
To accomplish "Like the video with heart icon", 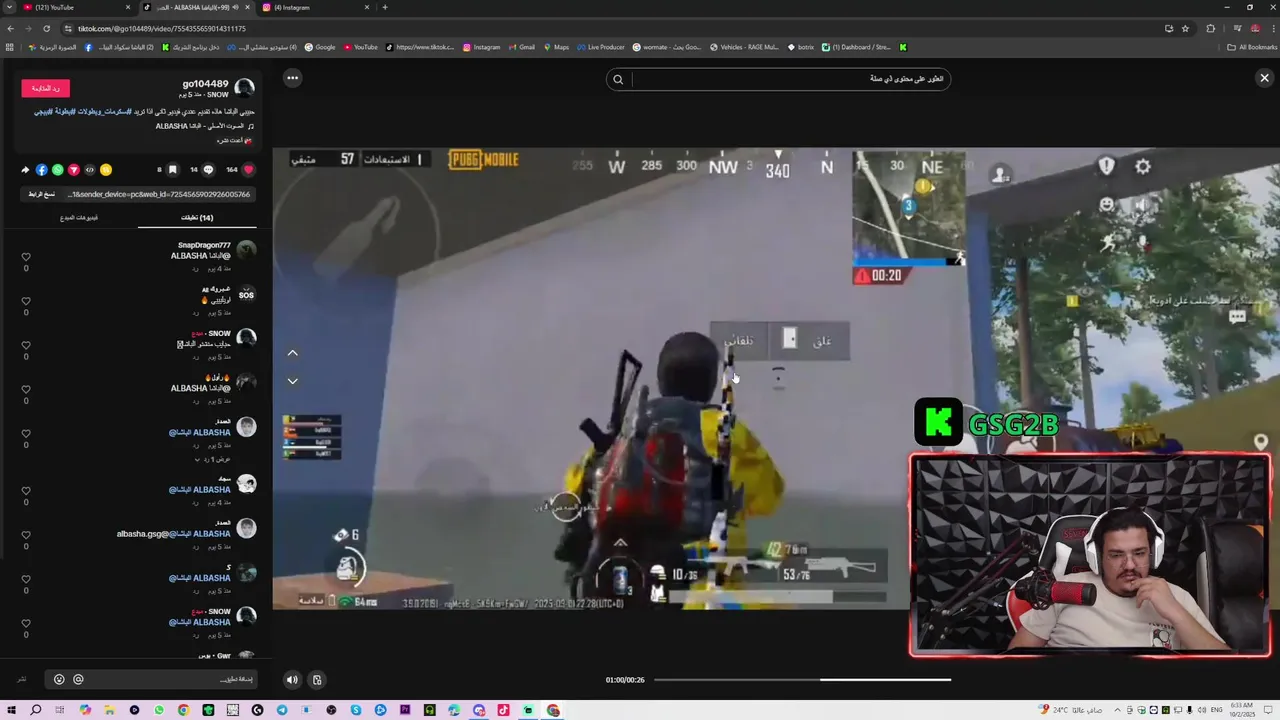I will [x=248, y=170].
